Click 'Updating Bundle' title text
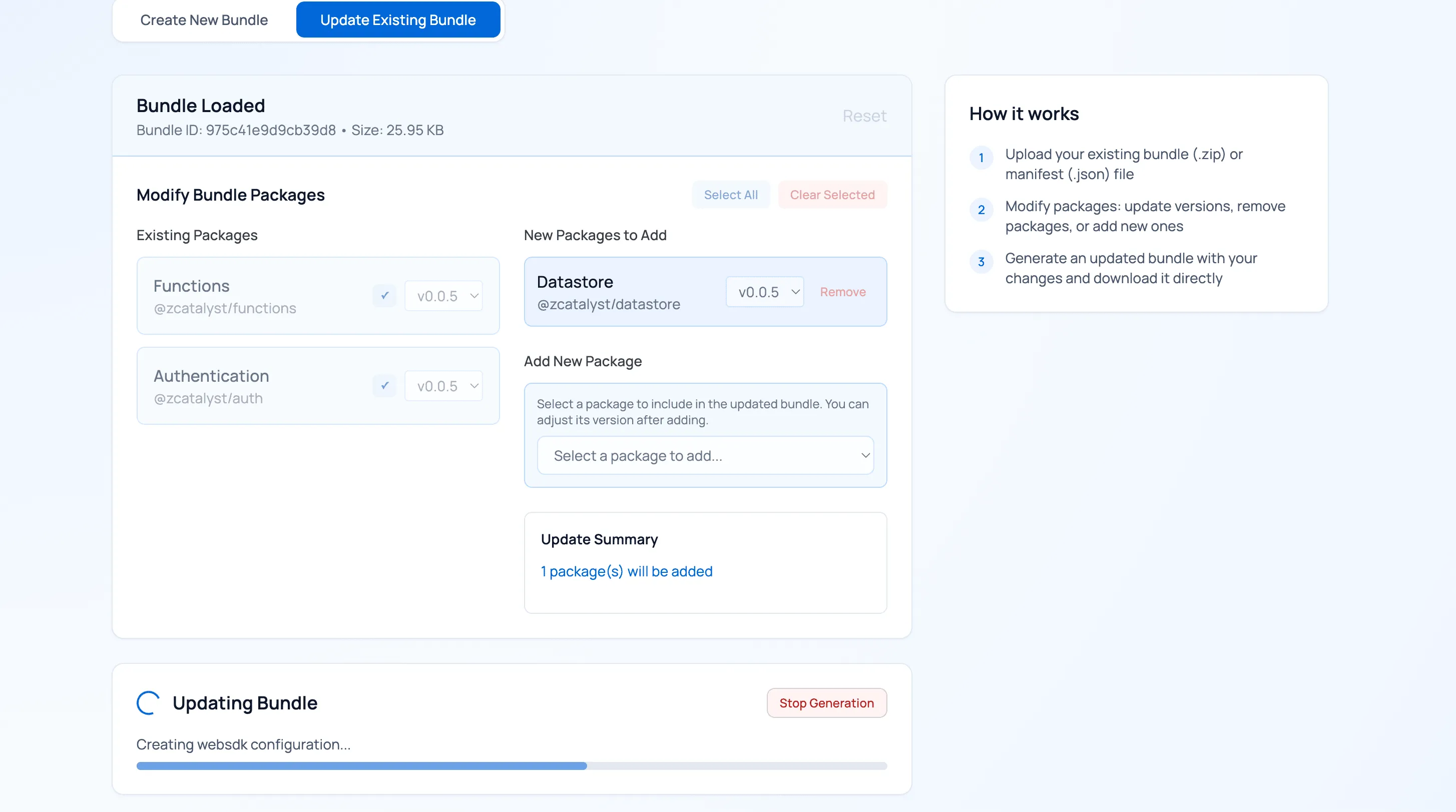Viewport: 1456px width, 812px height. point(245,702)
